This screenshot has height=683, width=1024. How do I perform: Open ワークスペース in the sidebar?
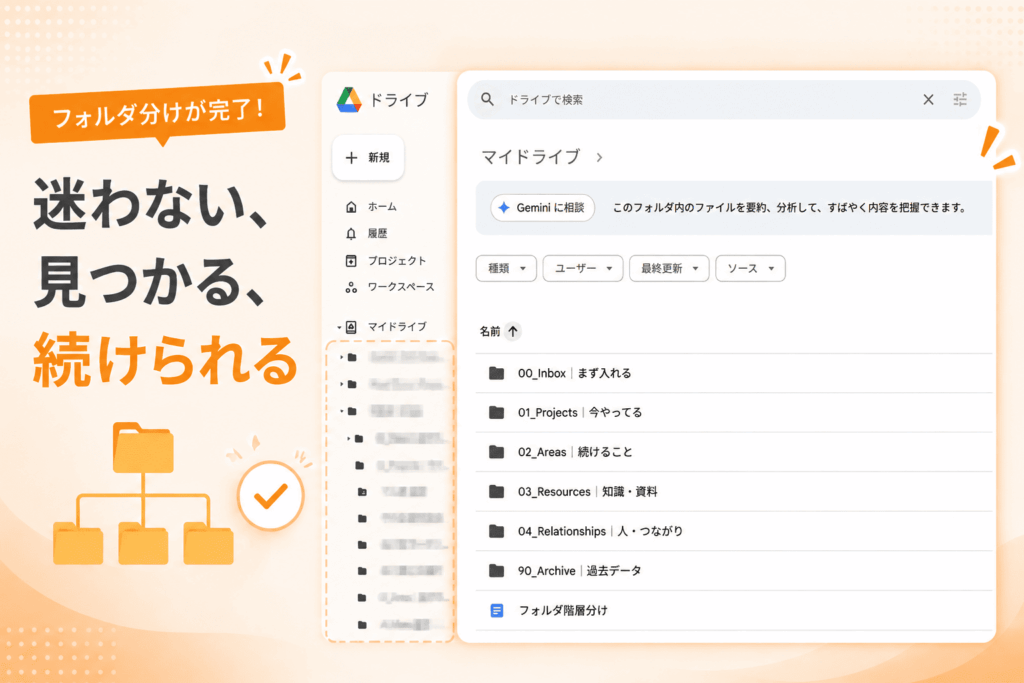click(x=401, y=287)
